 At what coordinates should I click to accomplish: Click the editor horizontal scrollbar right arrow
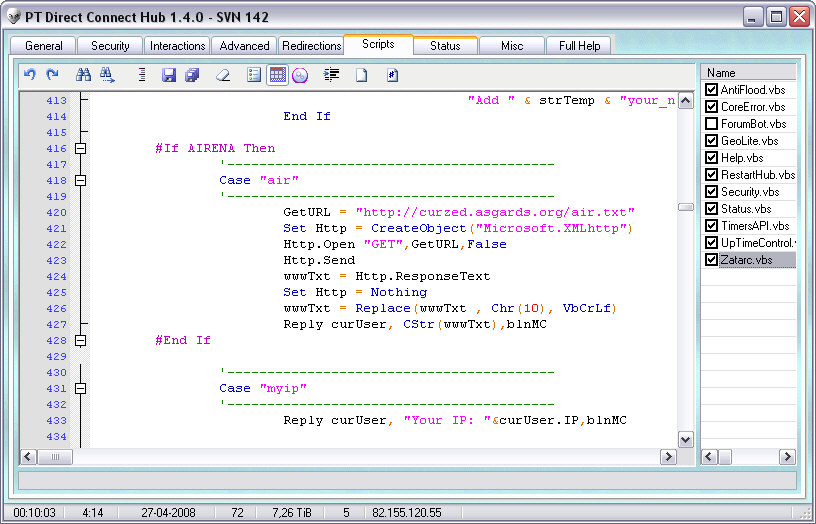(668, 457)
